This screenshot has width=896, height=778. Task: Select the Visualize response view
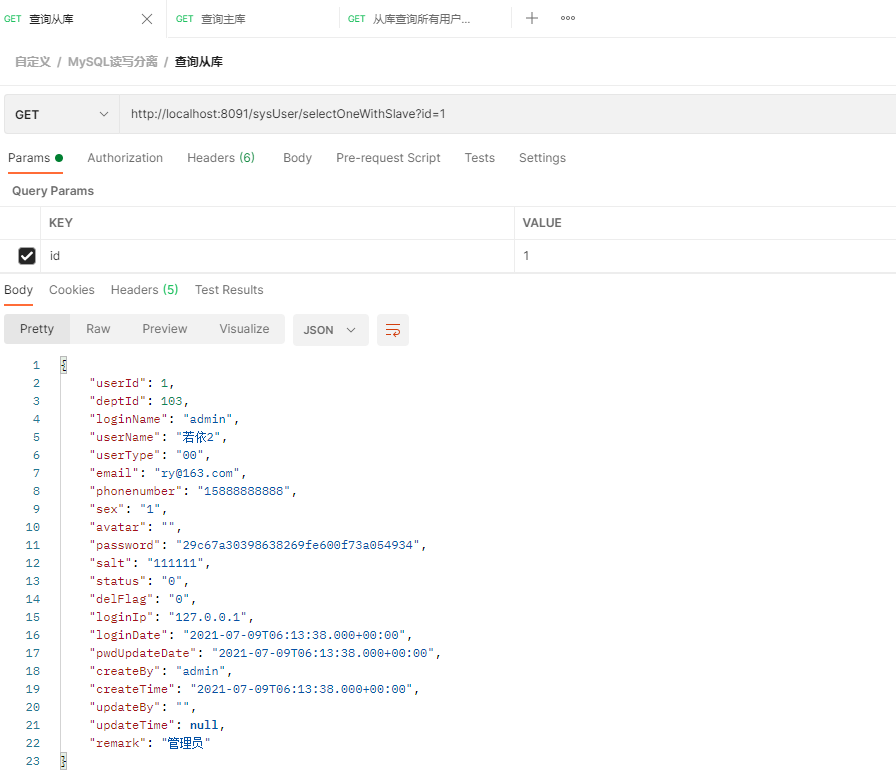(x=244, y=329)
